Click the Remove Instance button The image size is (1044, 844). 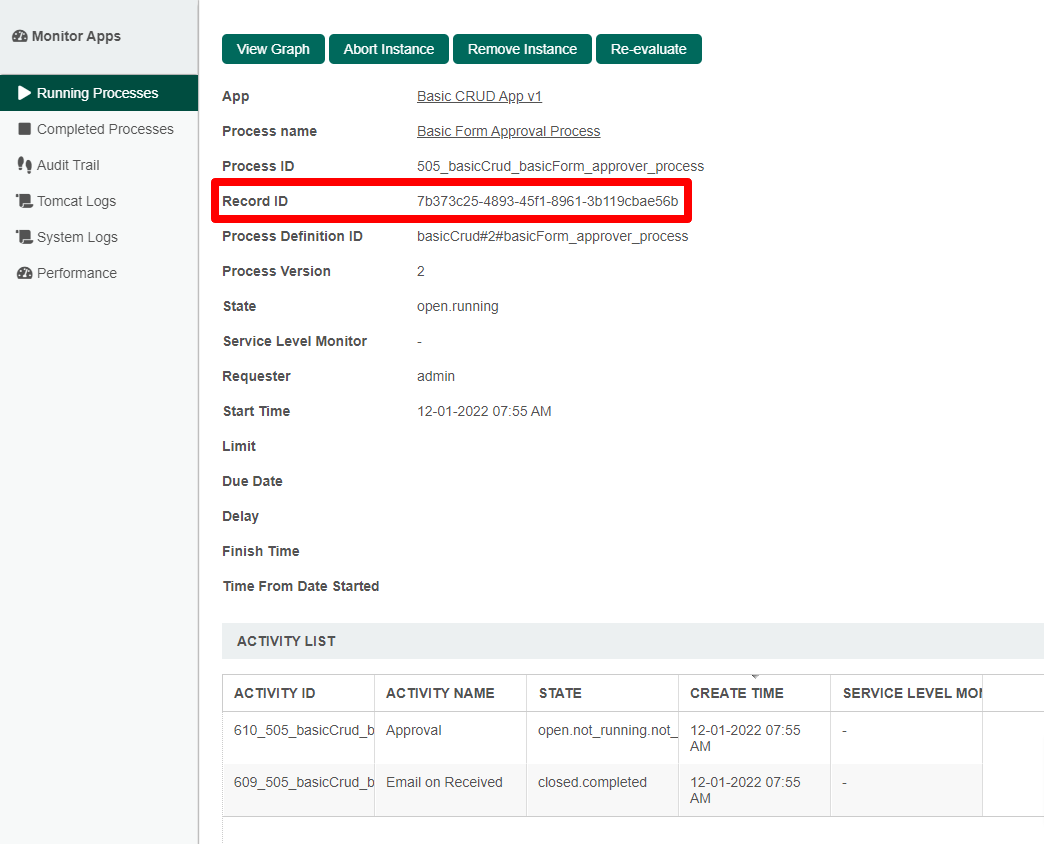point(522,49)
